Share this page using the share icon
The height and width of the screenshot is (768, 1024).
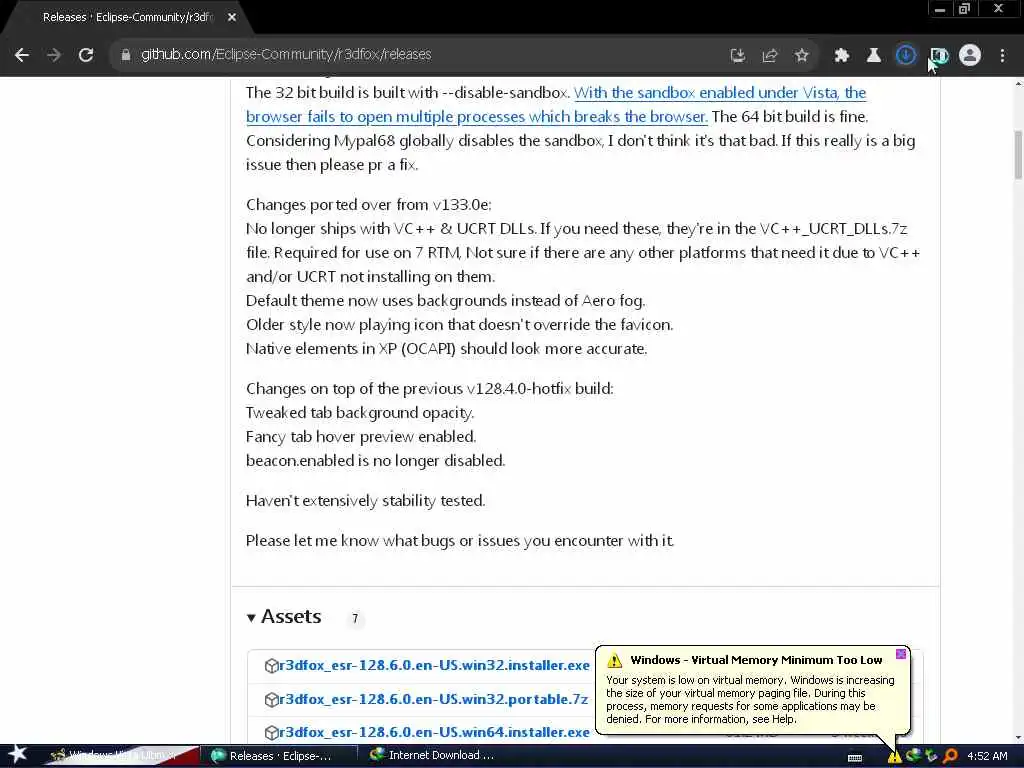(770, 56)
